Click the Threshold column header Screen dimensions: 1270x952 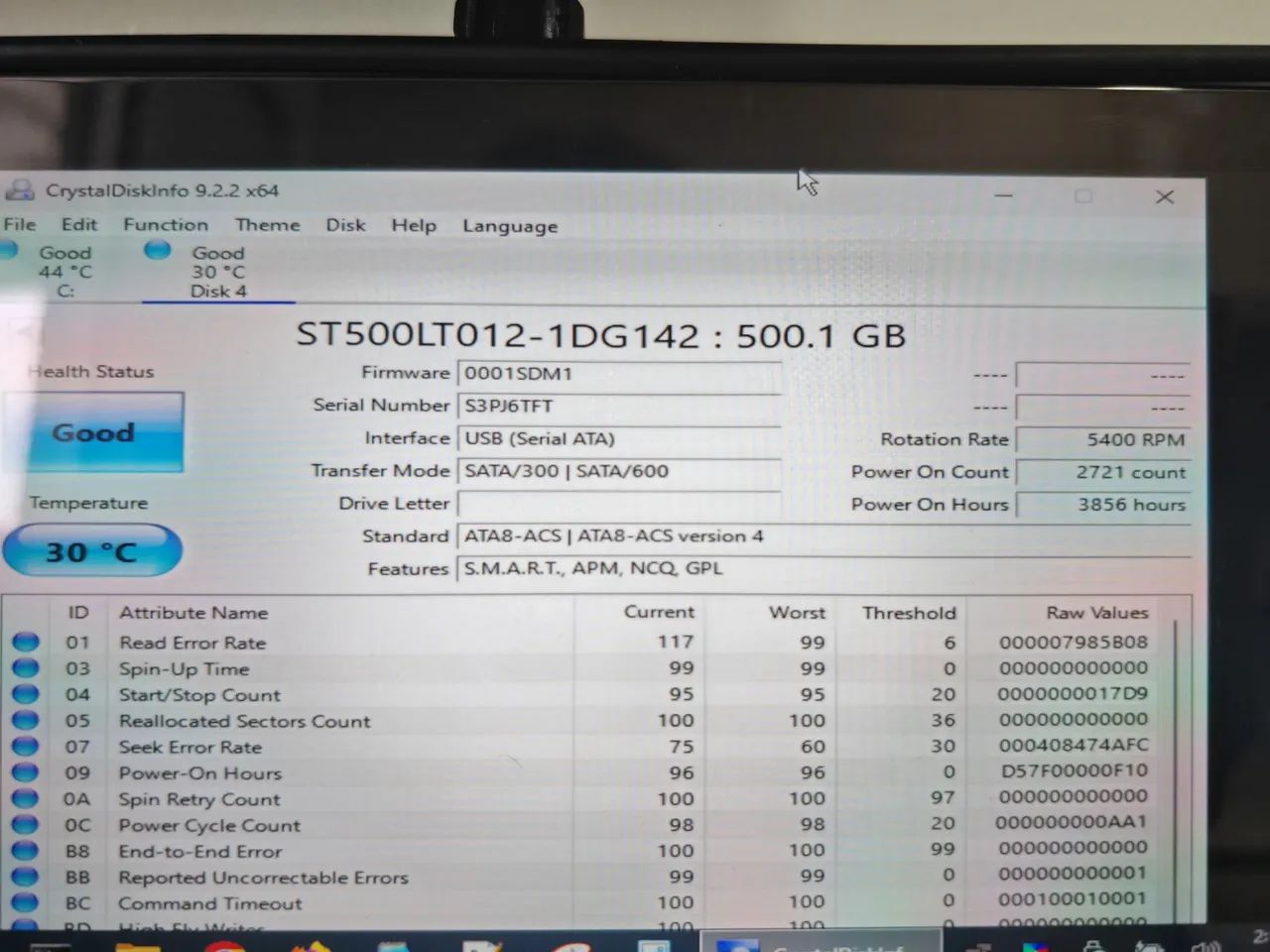click(x=909, y=612)
